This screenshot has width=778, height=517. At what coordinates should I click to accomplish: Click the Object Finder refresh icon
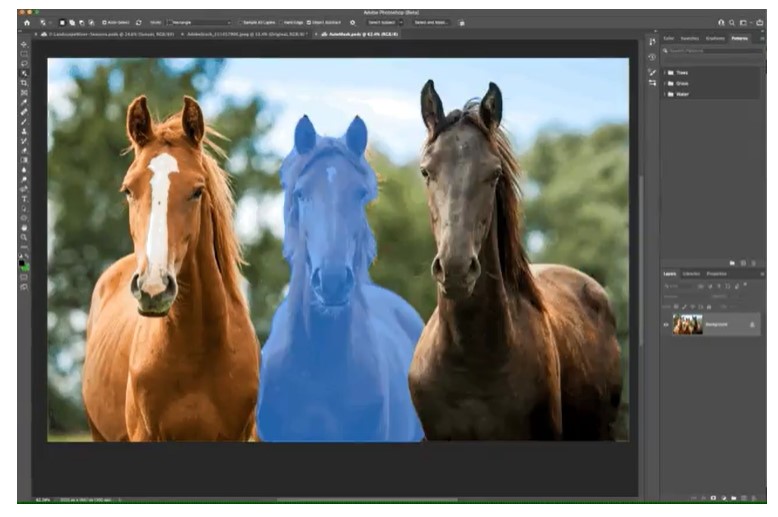pyautogui.click(x=138, y=23)
